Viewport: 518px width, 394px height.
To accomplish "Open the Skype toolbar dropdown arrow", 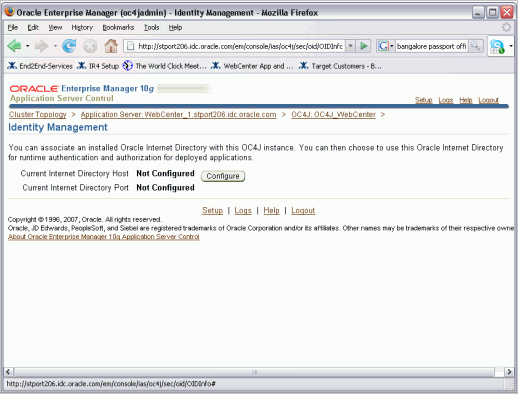I will click(x=511, y=46).
